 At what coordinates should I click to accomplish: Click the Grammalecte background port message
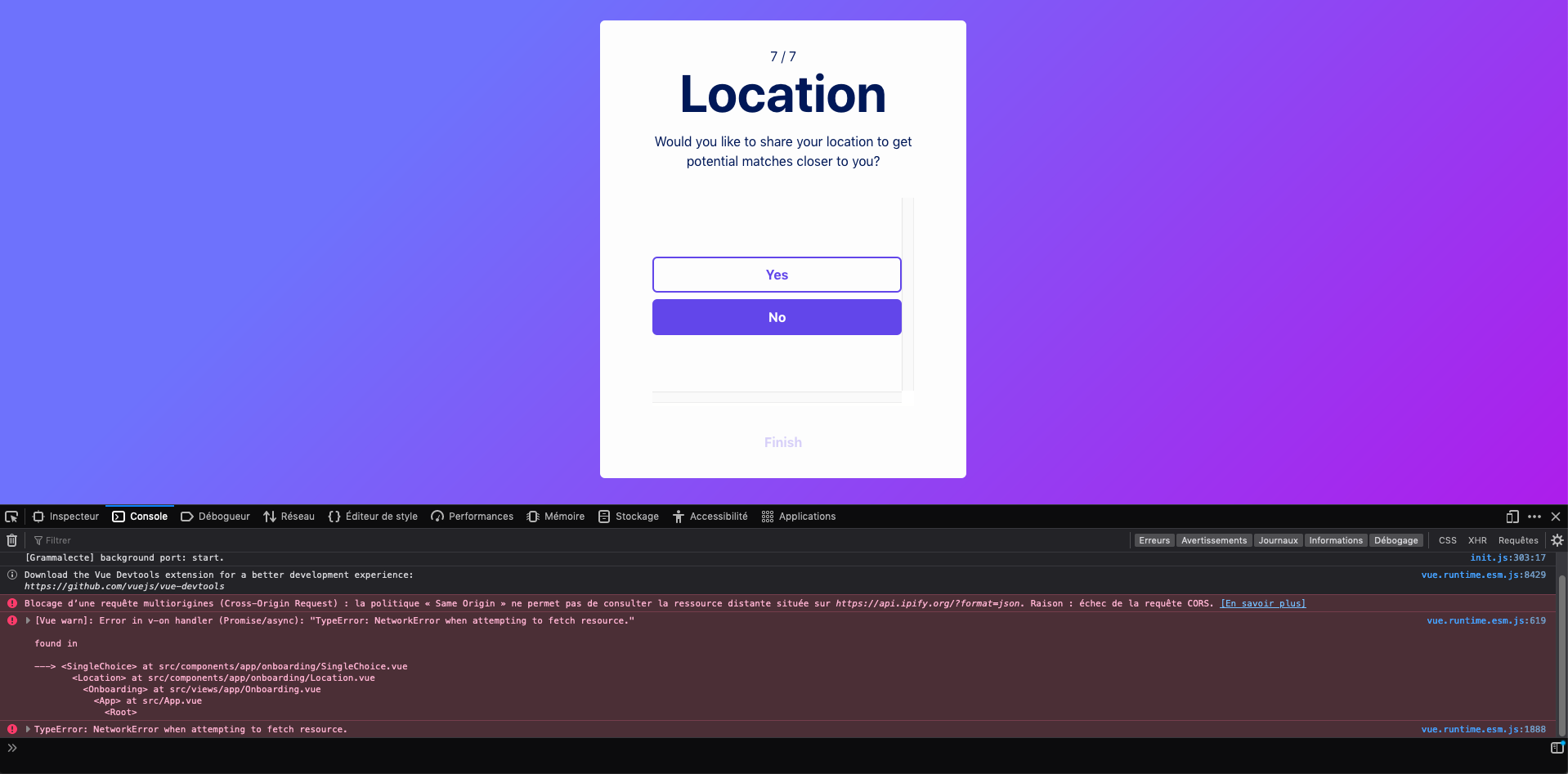pos(124,557)
